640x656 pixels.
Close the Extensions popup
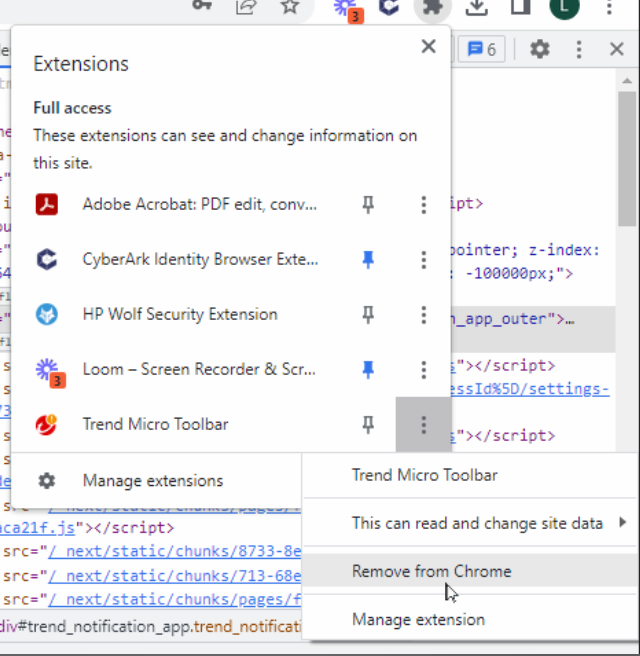point(428,46)
